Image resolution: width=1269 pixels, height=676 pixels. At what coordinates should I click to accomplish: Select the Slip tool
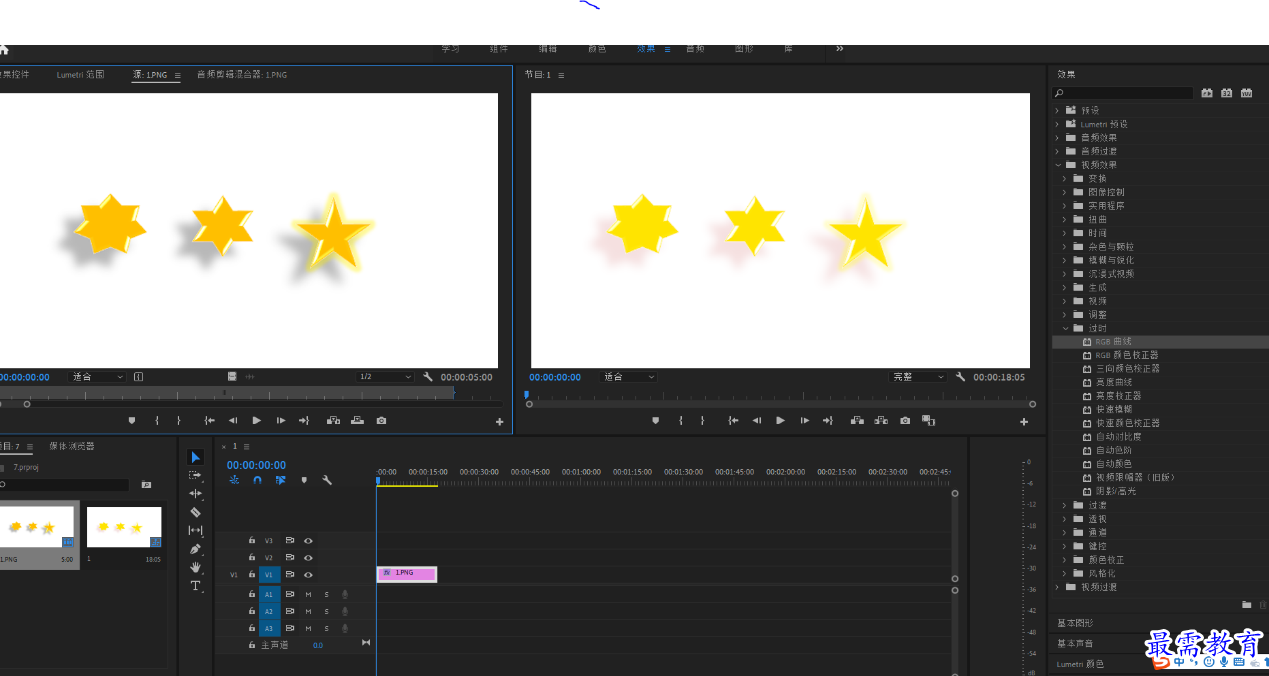click(x=196, y=530)
